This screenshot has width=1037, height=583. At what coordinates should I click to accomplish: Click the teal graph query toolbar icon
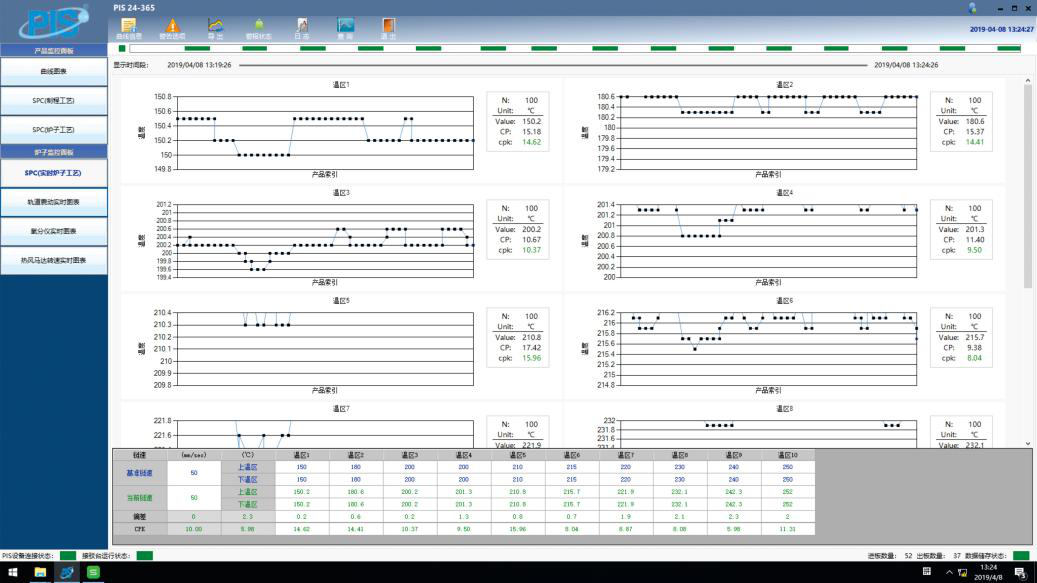[345, 26]
